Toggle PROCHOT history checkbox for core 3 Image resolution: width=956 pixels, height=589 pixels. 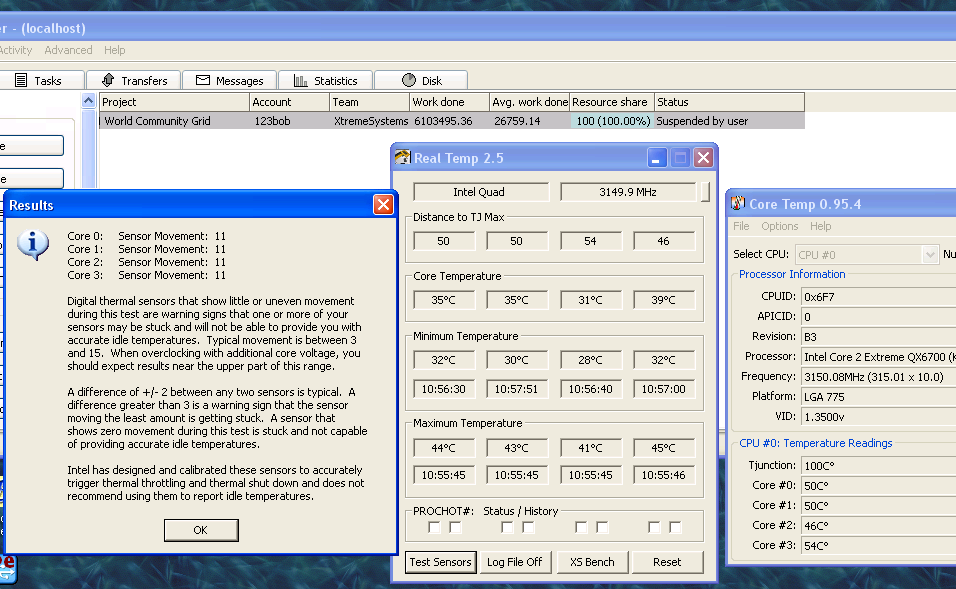pos(676,527)
